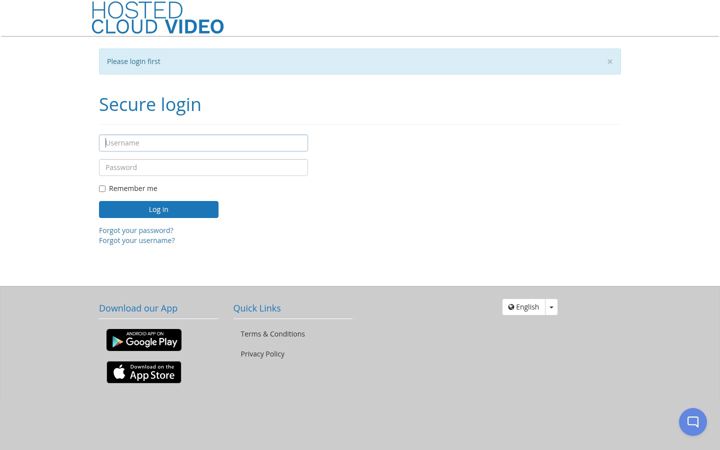The width and height of the screenshot is (720, 450).
Task: Choose the English language button
Action: [524, 307]
